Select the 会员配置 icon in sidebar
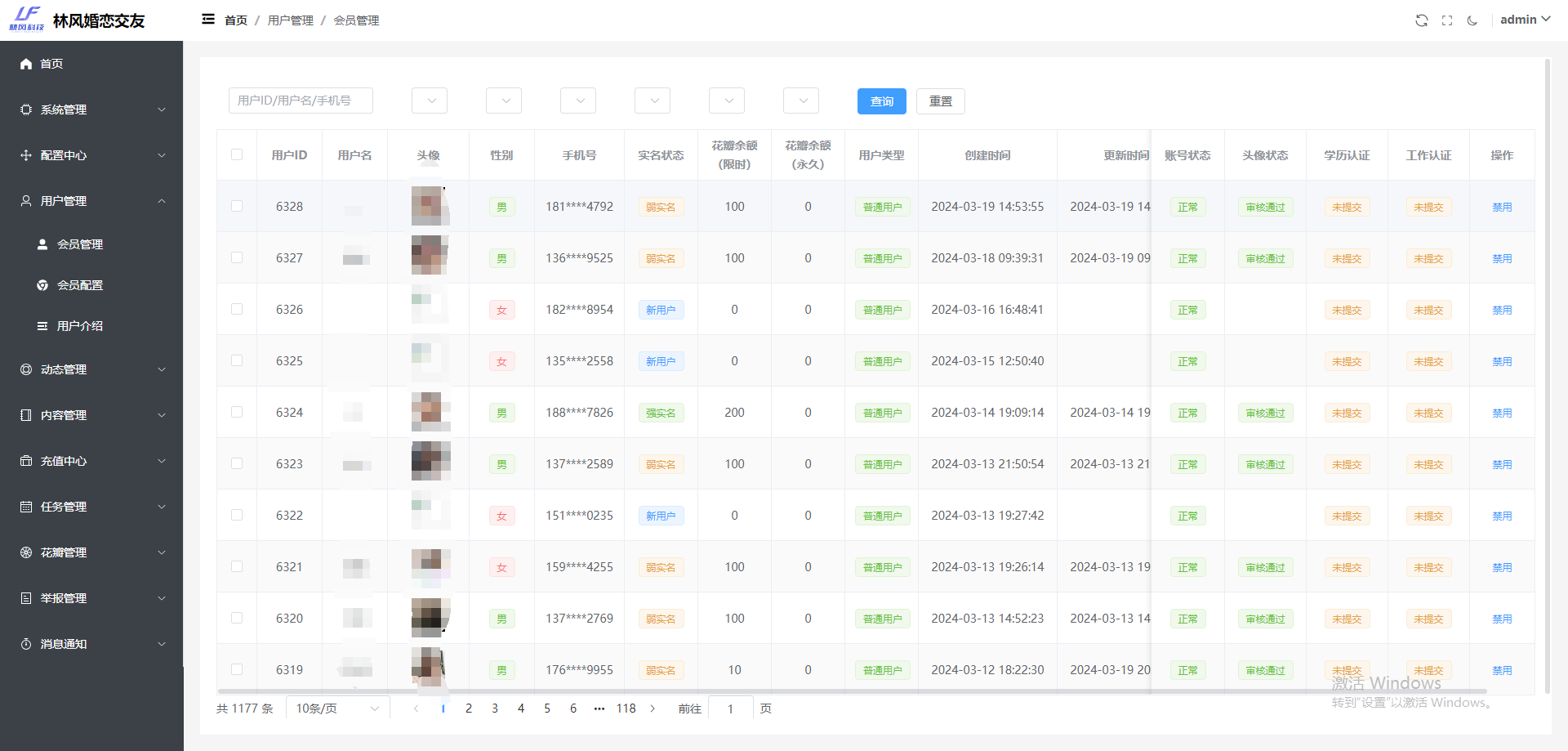Image resolution: width=1568 pixels, height=751 pixels. (x=44, y=284)
